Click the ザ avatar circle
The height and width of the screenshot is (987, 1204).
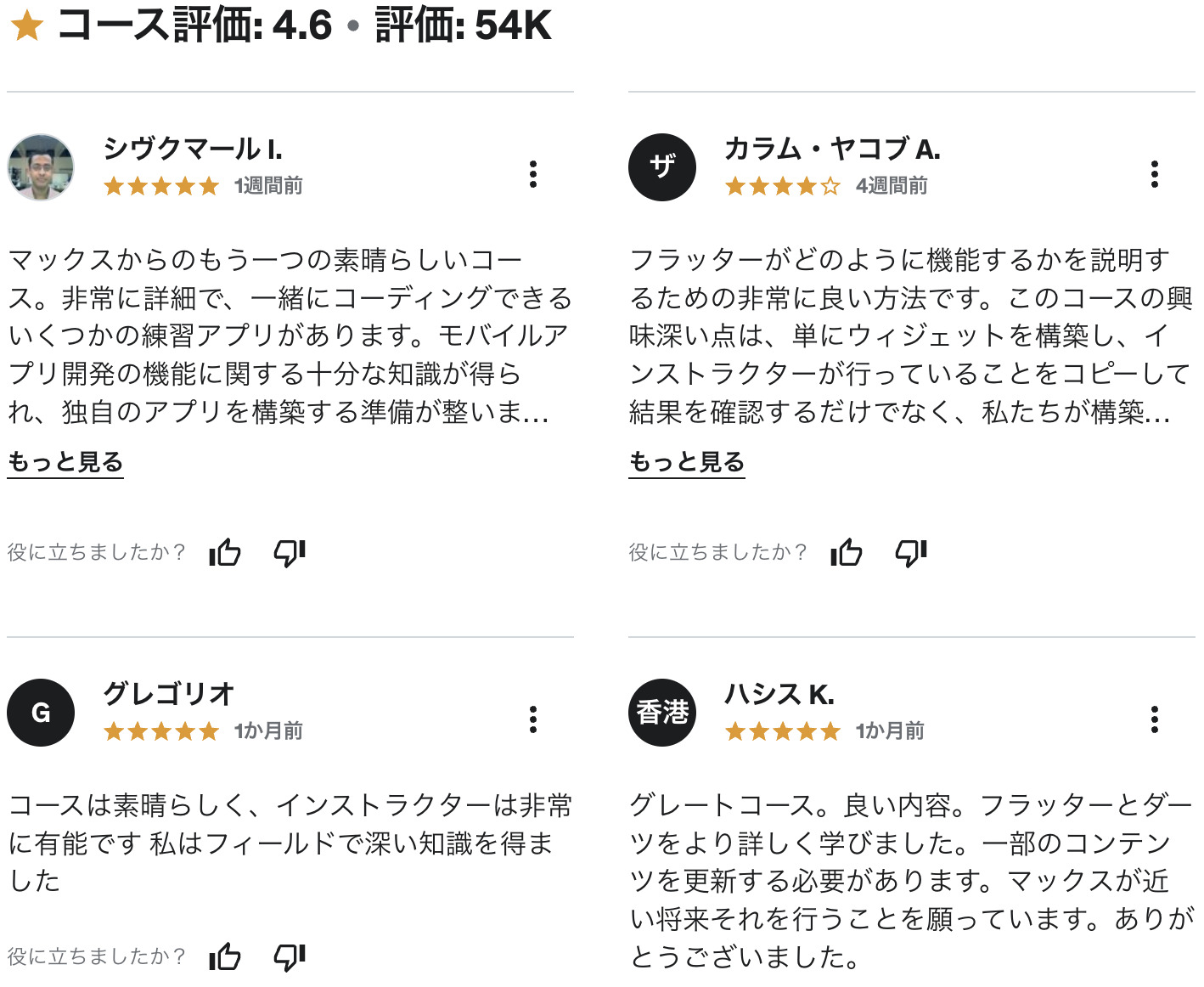pyautogui.click(x=662, y=167)
